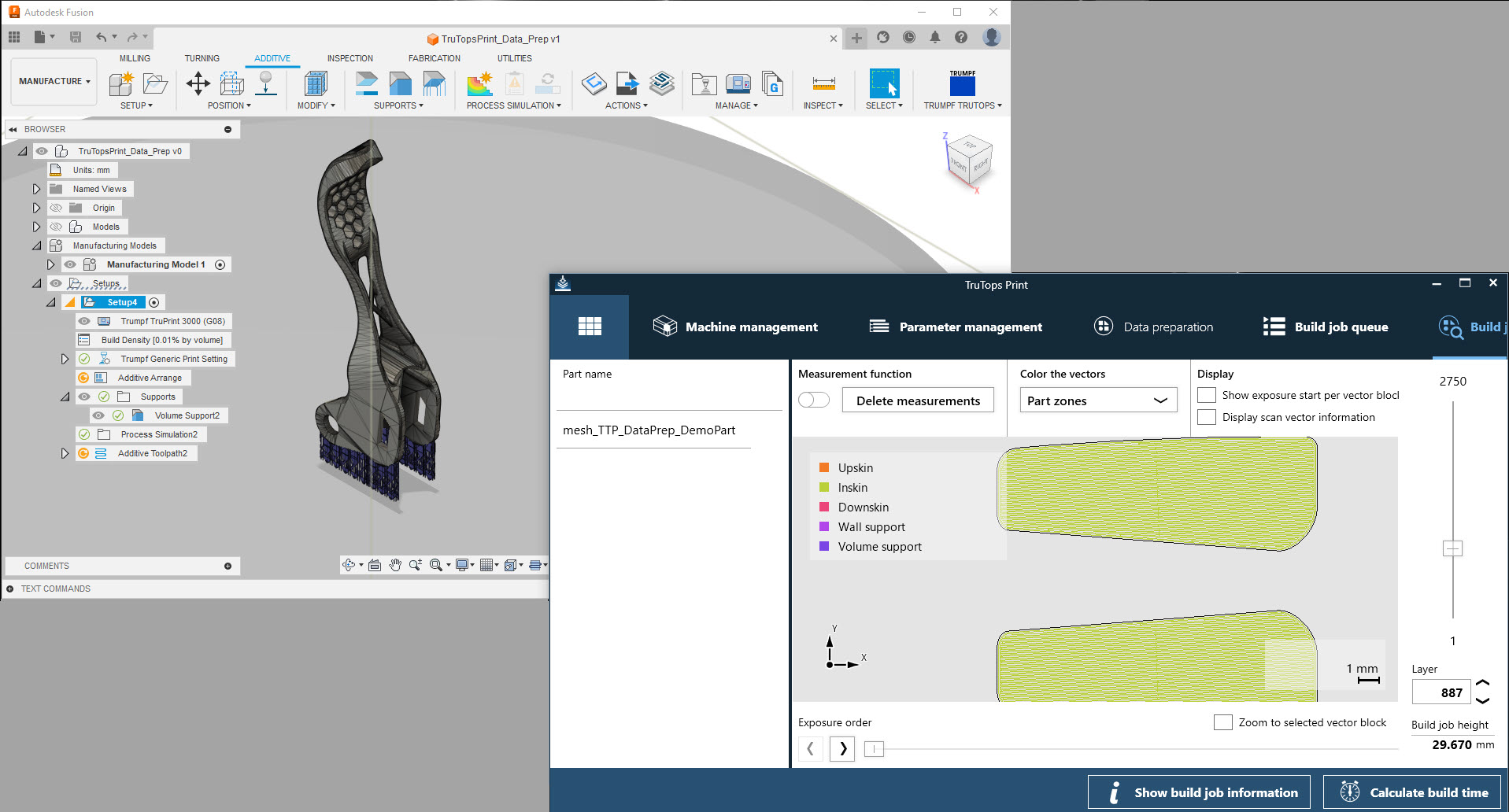
Task: Click the Move components icon in Position
Action: (198, 83)
